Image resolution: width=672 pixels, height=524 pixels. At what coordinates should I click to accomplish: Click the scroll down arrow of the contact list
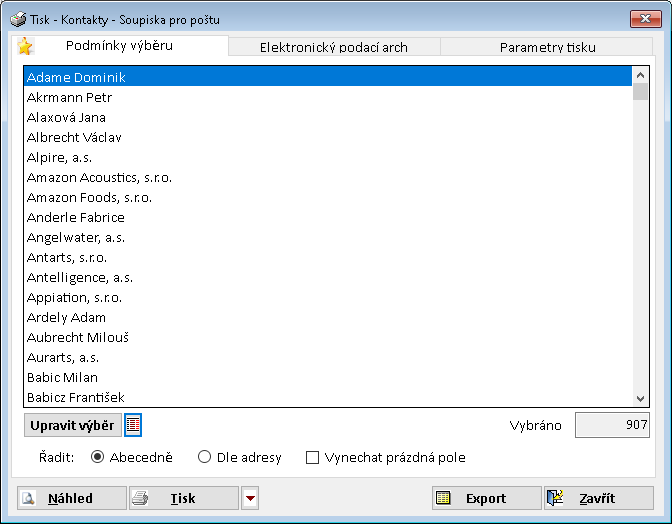[x=641, y=397]
